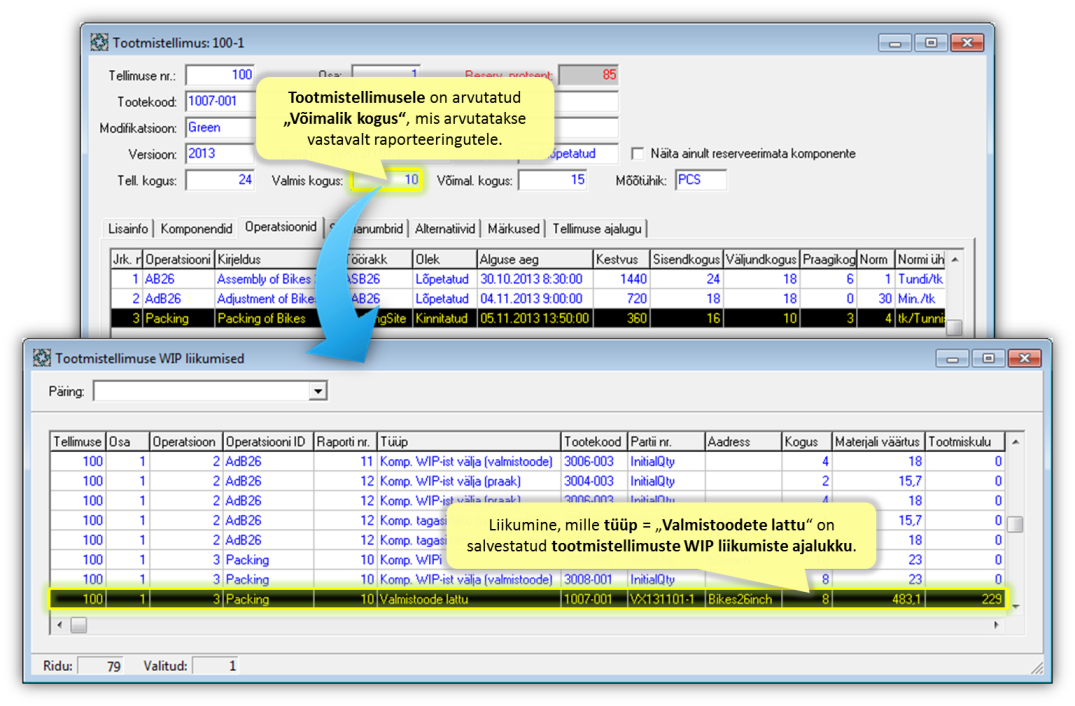Click the Valmis kogus field

[x=387, y=180]
